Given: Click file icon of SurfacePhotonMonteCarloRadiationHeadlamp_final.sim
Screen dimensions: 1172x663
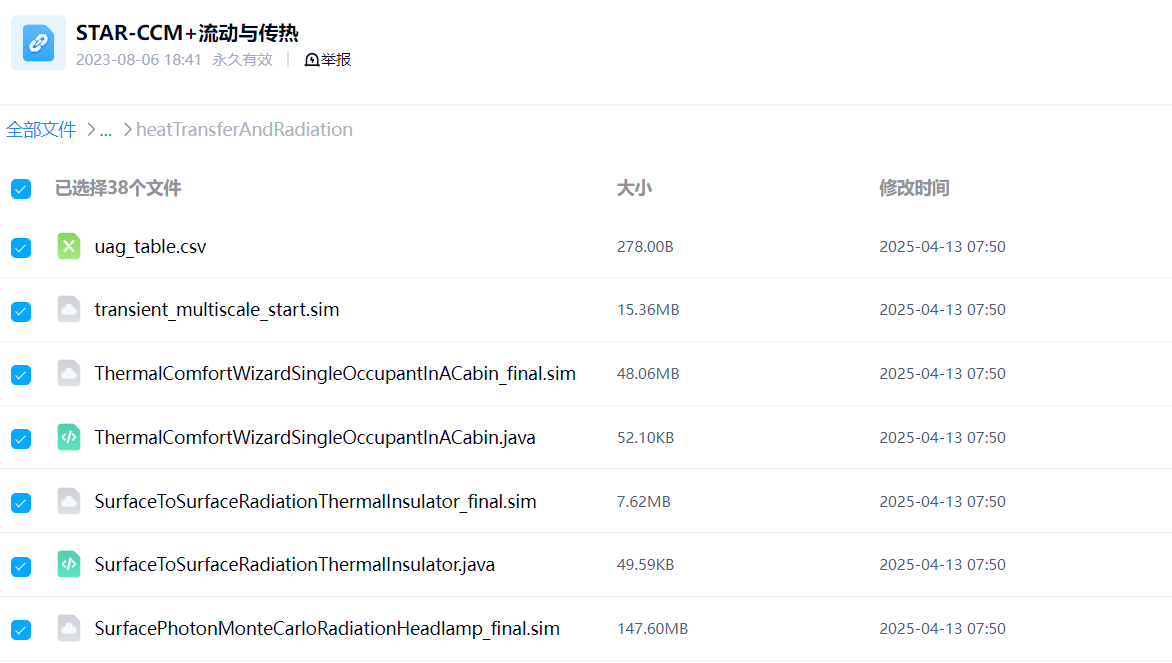Looking at the screenshot, I should click(x=69, y=629).
